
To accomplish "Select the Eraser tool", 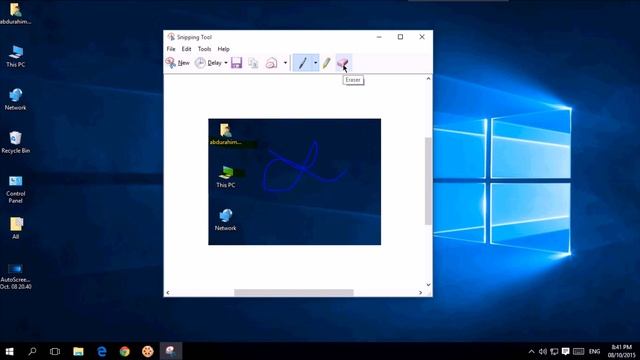I will 342,63.
